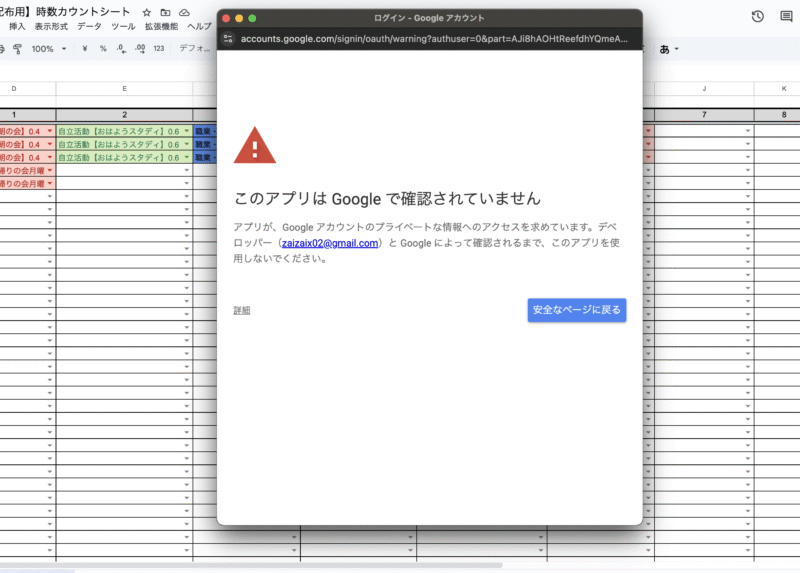Viewport: 800px width, 573px height.
Task: Open the comments icon at top right
Action: [x=786, y=16]
